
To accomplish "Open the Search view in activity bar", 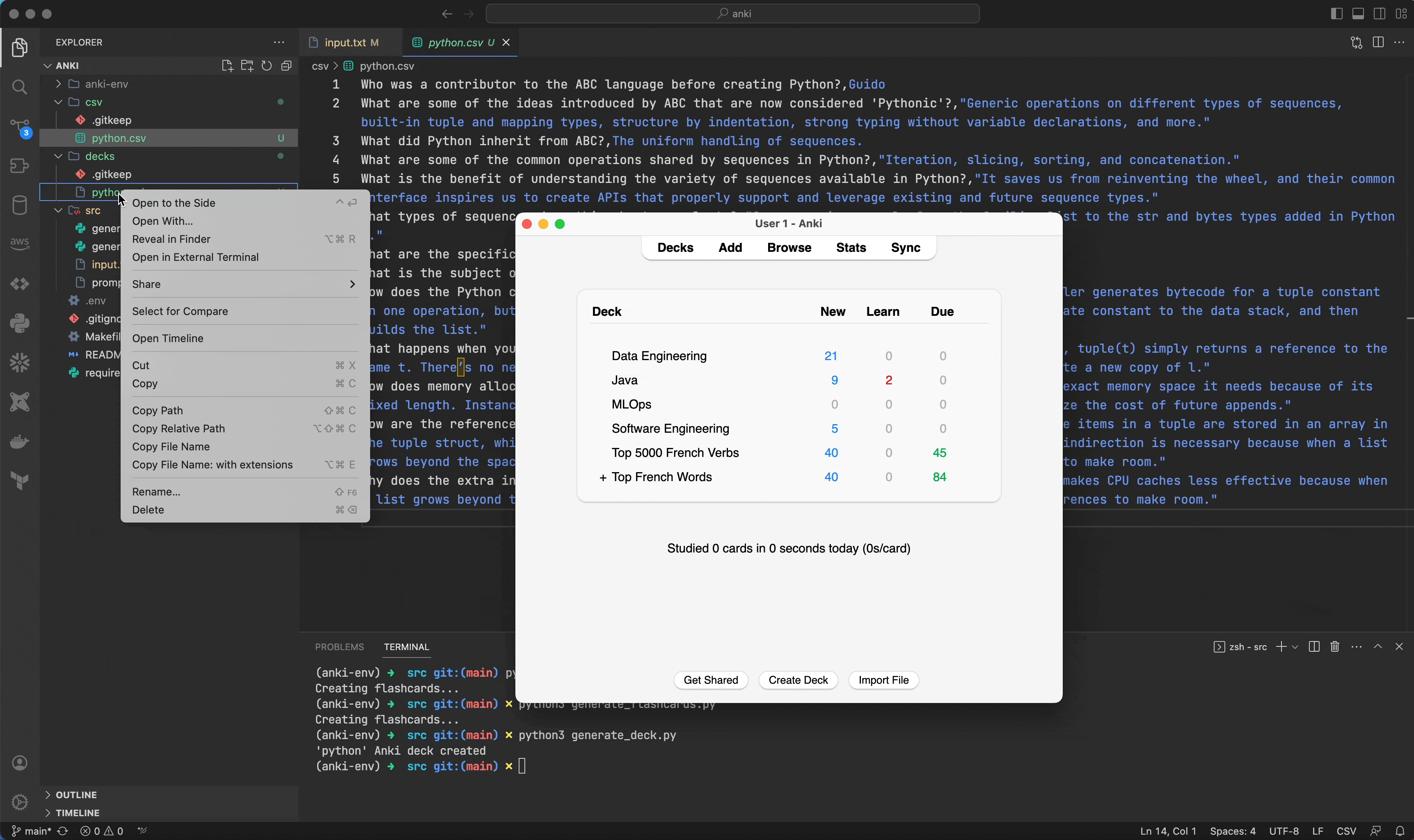I will (20, 87).
